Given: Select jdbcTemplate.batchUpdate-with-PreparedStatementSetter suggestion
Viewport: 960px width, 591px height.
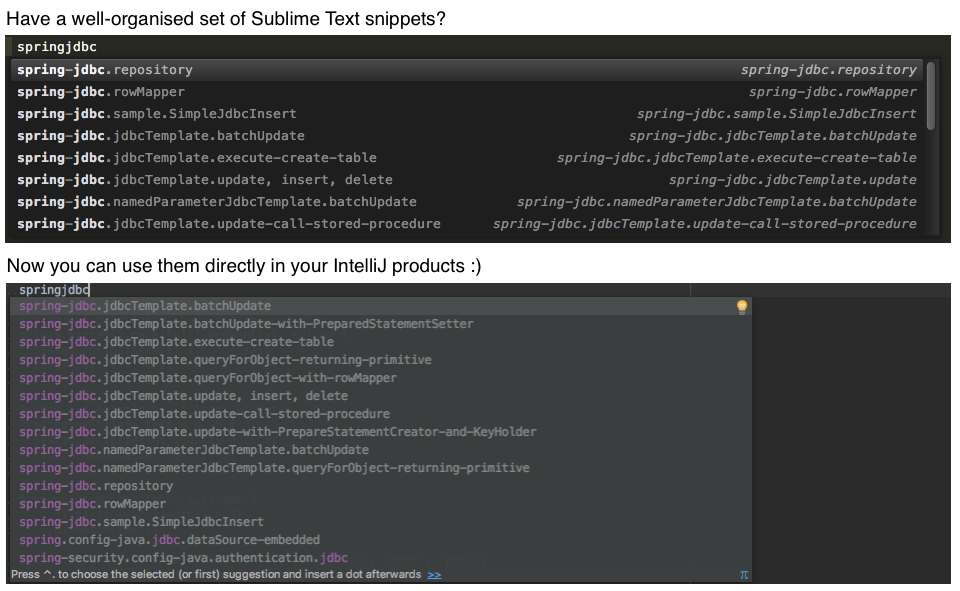Looking at the screenshot, I should 246,324.
